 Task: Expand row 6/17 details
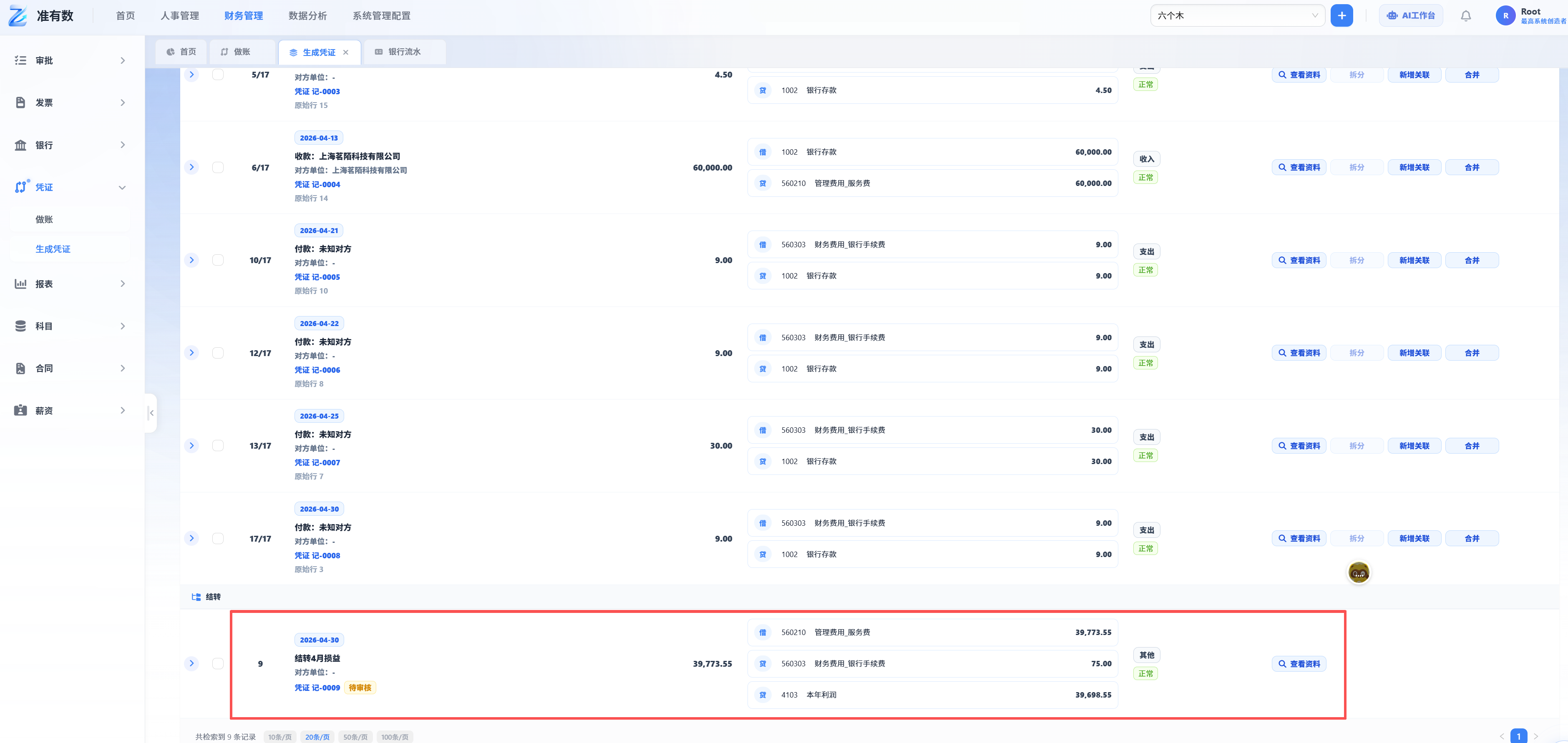pyautogui.click(x=192, y=167)
